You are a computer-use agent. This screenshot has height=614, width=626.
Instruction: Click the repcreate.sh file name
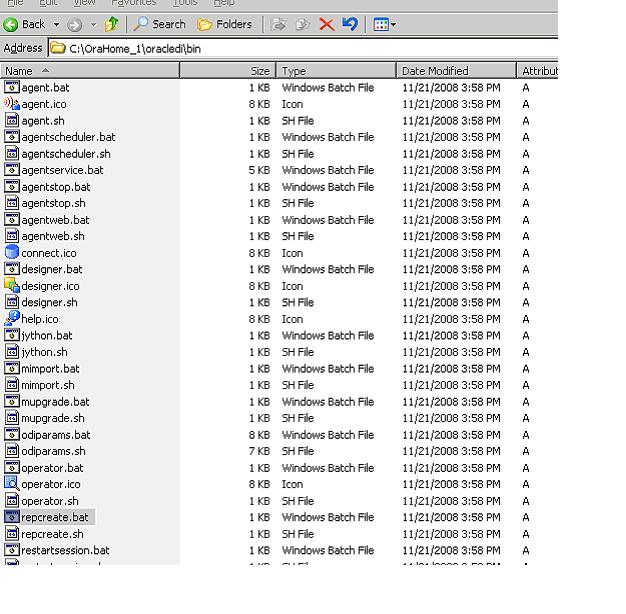(52, 534)
